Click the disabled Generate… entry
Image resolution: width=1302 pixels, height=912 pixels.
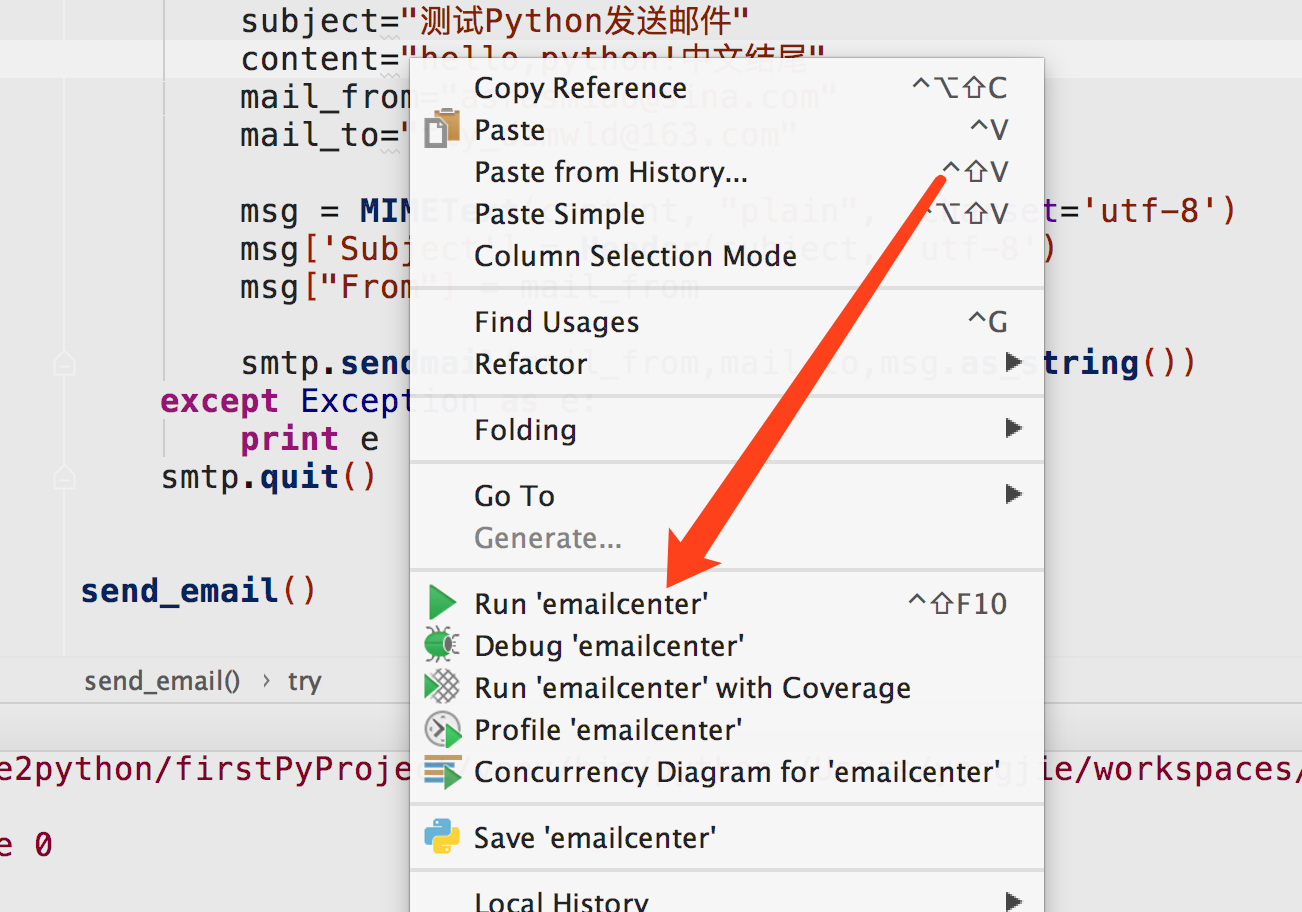[727, 538]
